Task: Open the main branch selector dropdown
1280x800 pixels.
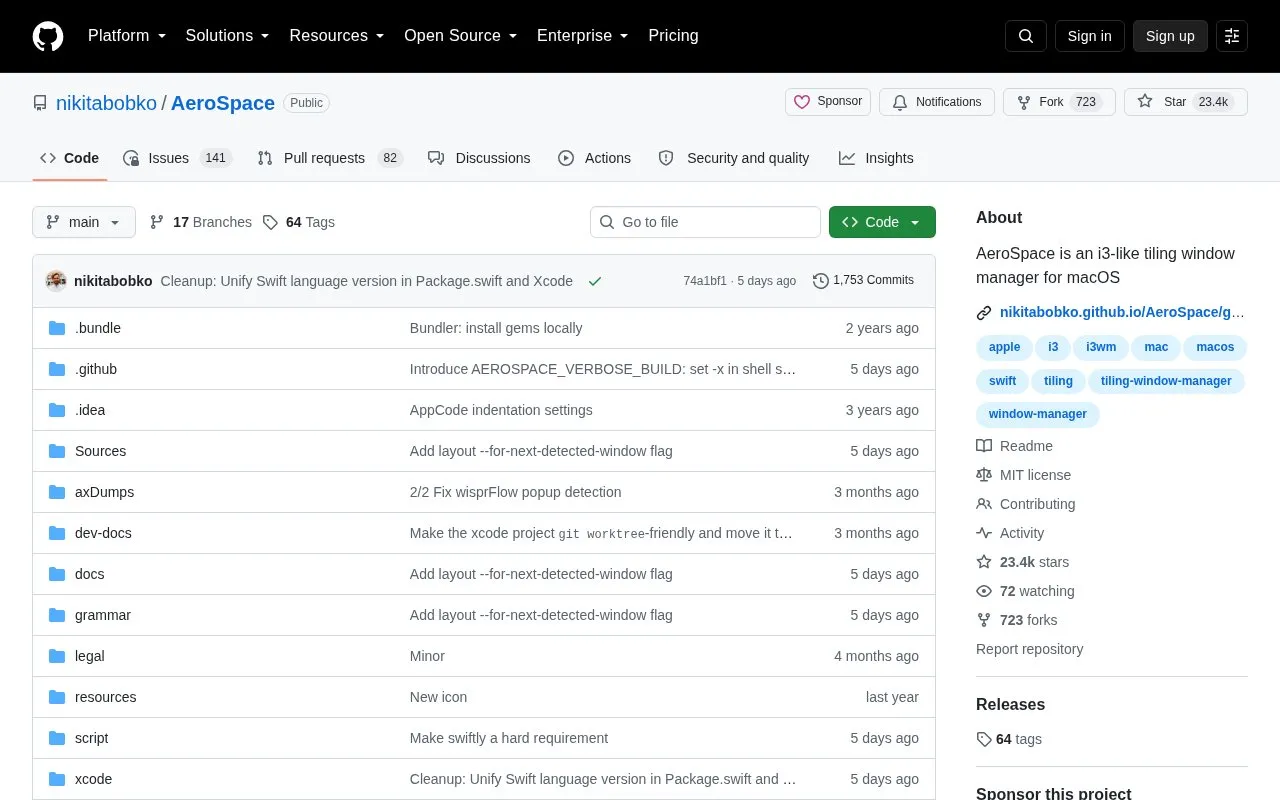Action: (x=84, y=222)
